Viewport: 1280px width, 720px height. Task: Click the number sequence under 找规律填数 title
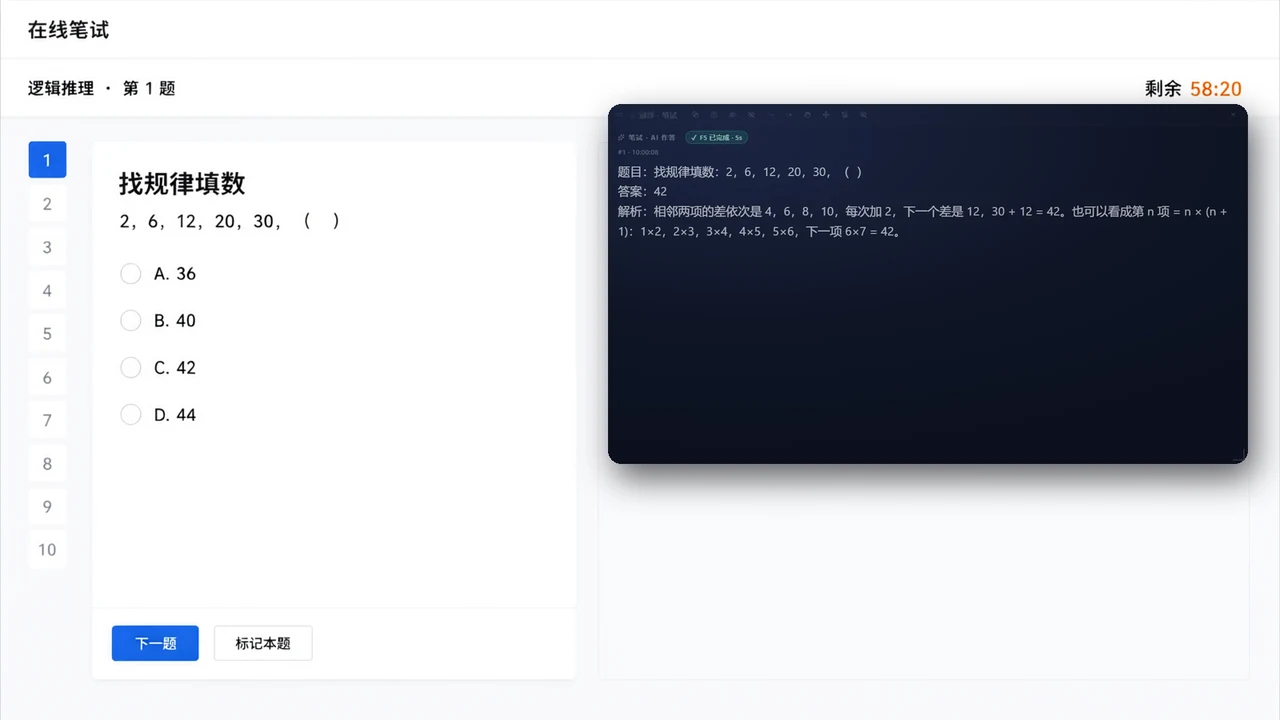point(230,222)
